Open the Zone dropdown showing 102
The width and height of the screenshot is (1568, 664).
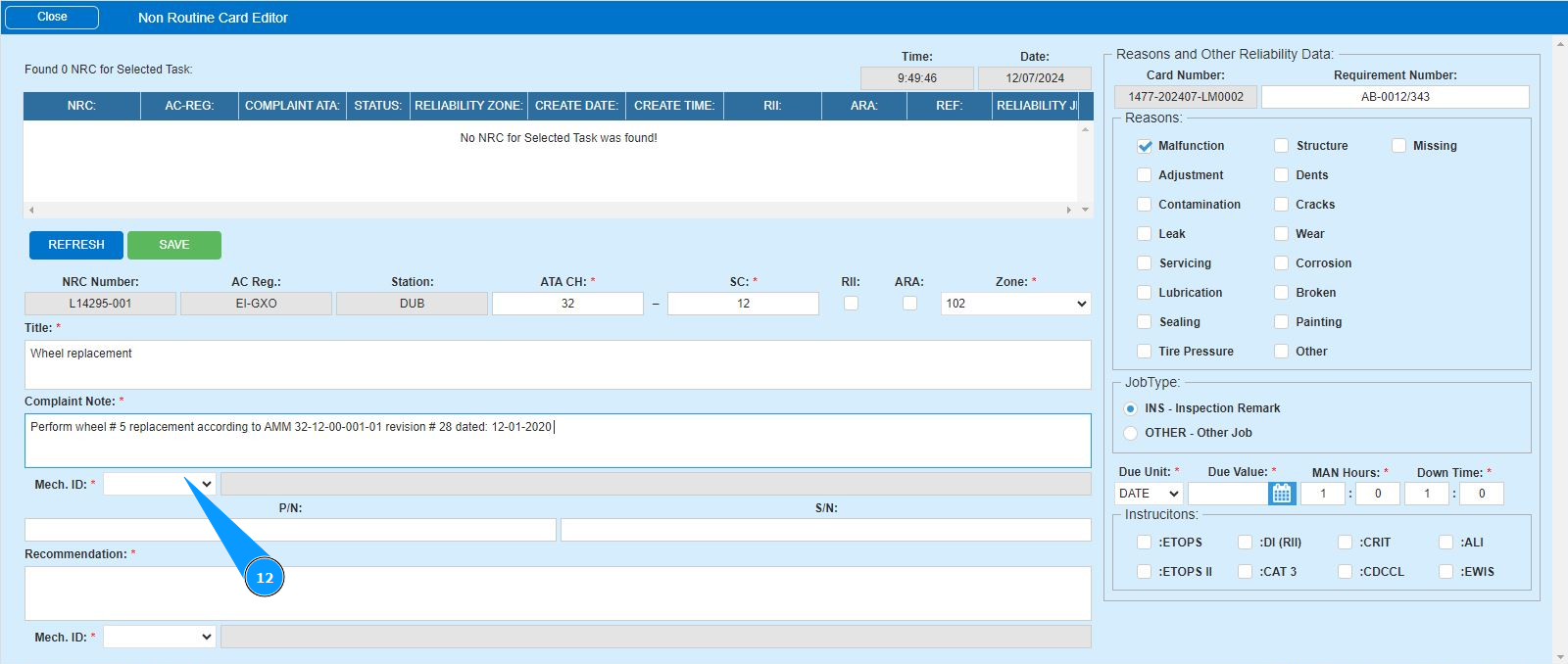click(x=1015, y=304)
